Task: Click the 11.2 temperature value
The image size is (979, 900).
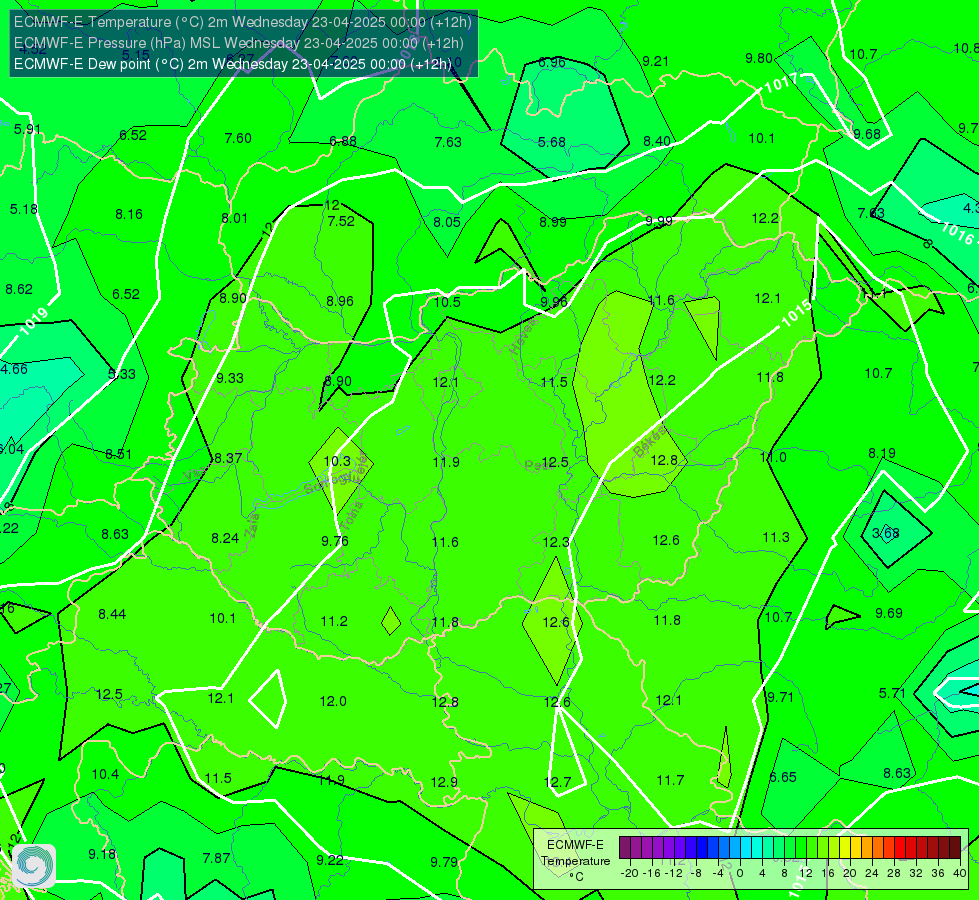Action: [334, 621]
